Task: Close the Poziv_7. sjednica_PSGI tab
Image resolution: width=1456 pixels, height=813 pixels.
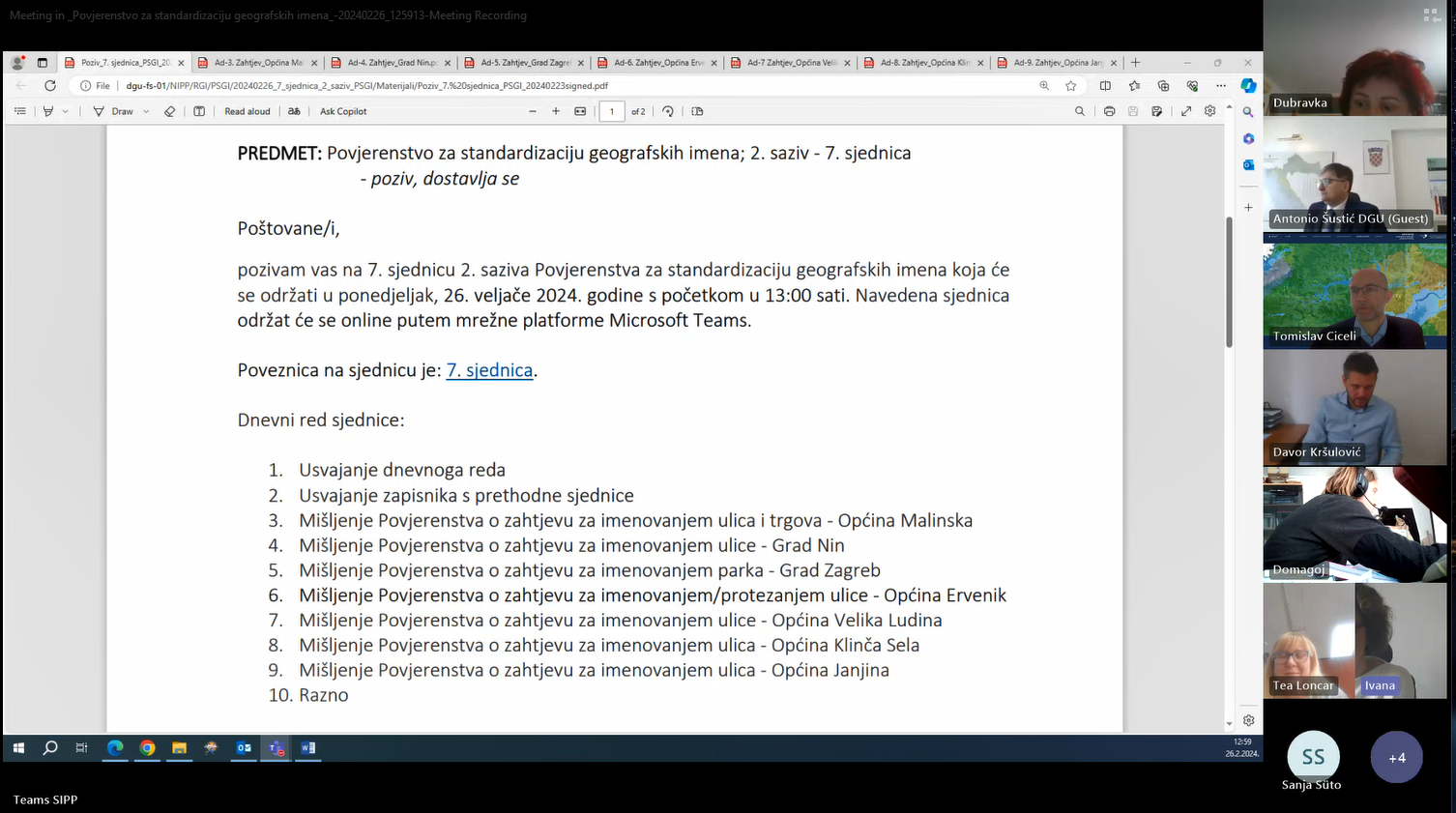Action: click(x=181, y=63)
